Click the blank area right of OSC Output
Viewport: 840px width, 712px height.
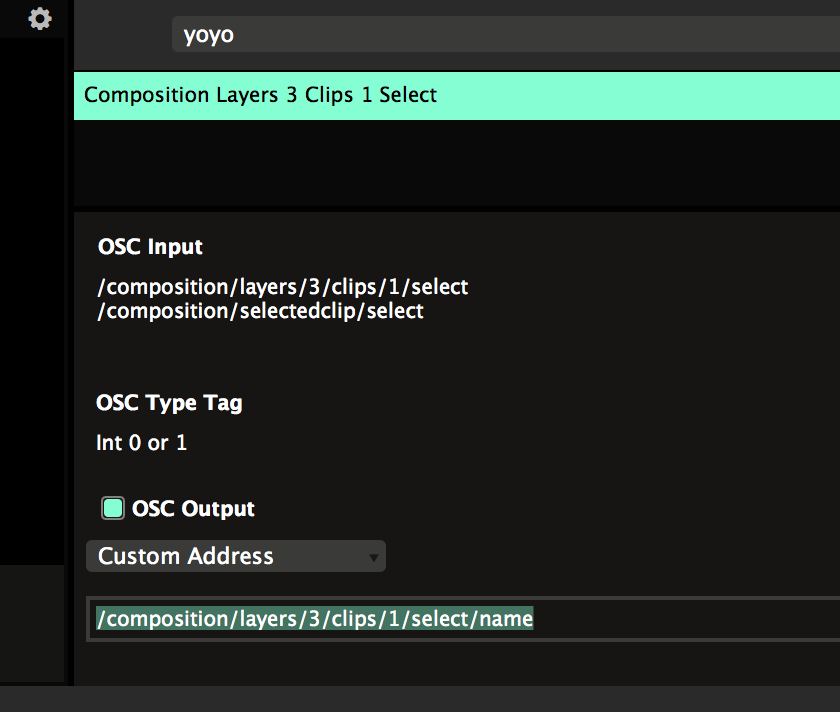550,509
